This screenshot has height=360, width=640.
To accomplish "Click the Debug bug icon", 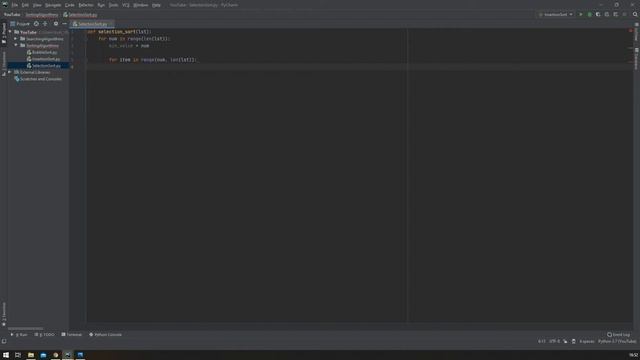I will pos(589,14).
